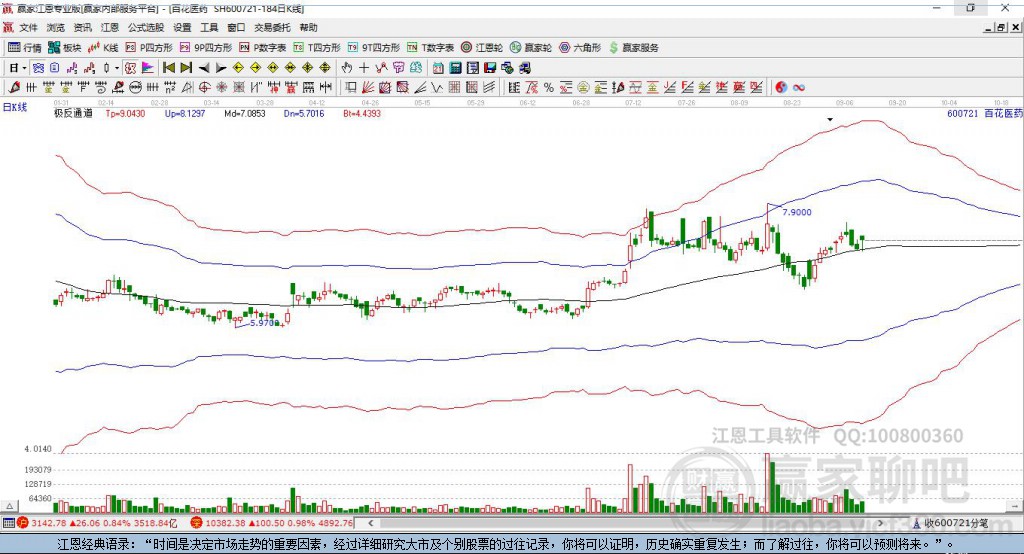Screen dimensions: 1024x554
Task: Click the truck icon in toolbar
Action: 524,68
